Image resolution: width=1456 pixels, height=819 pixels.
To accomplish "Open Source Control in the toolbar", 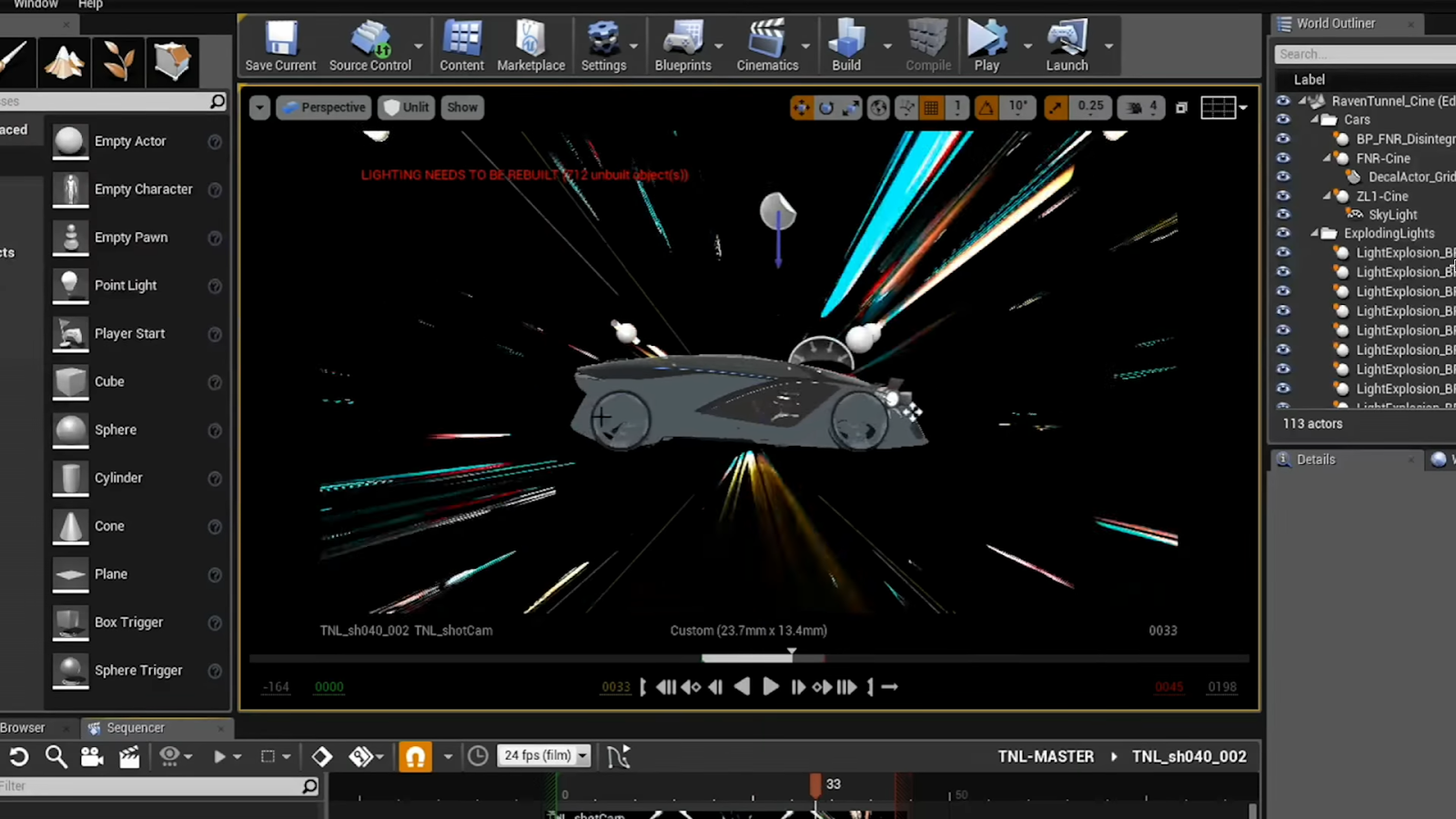I will tap(369, 45).
